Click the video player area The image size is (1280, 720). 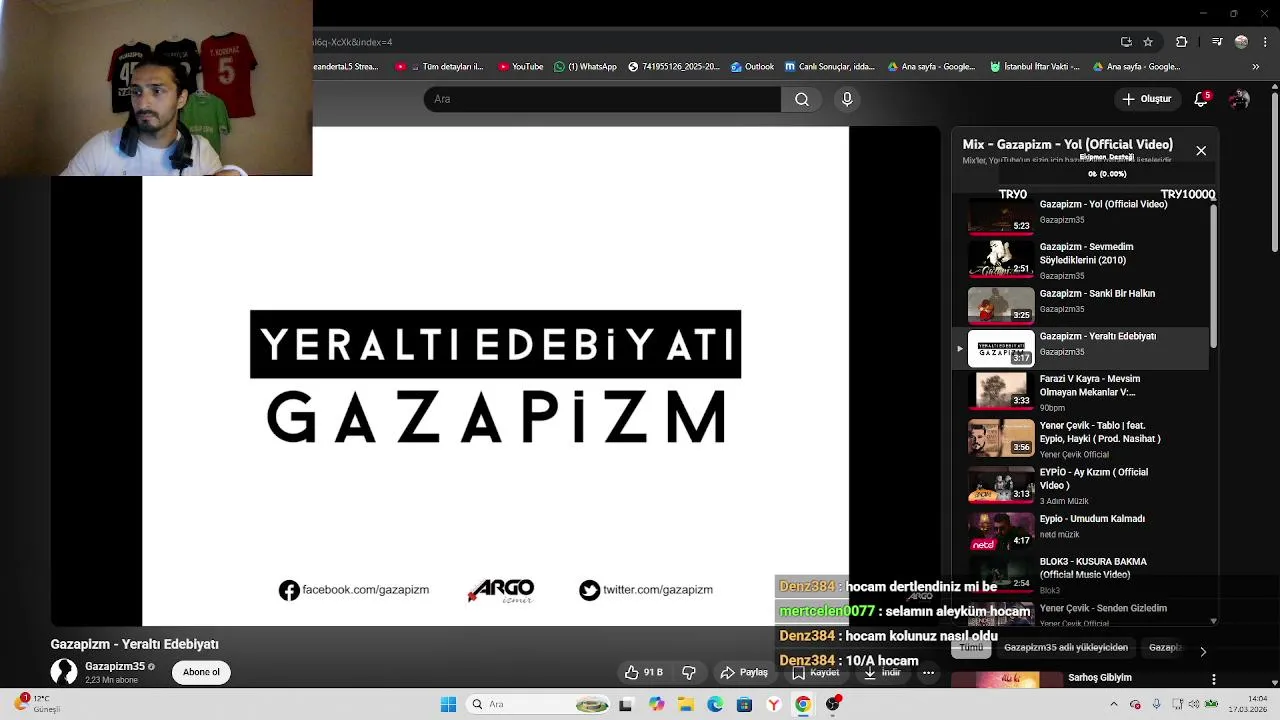tap(495, 376)
